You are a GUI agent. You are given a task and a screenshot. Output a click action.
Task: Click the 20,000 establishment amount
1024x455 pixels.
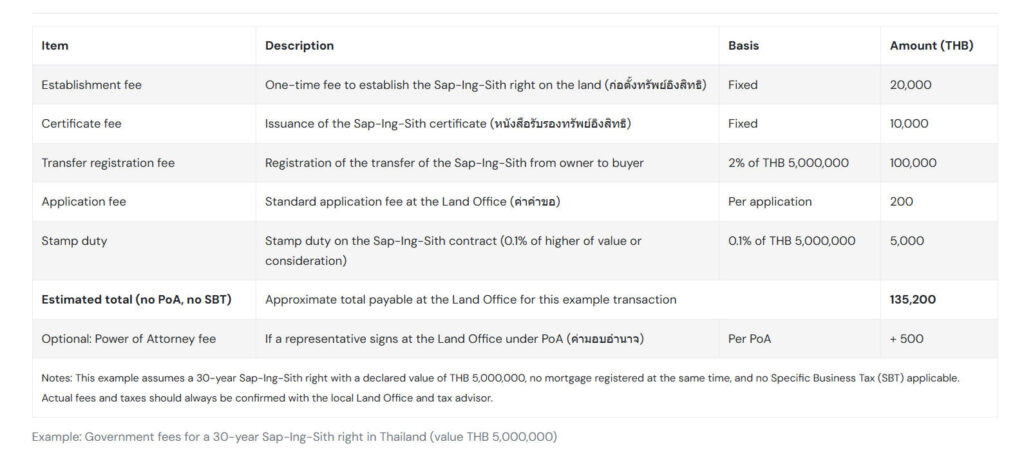click(910, 85)
